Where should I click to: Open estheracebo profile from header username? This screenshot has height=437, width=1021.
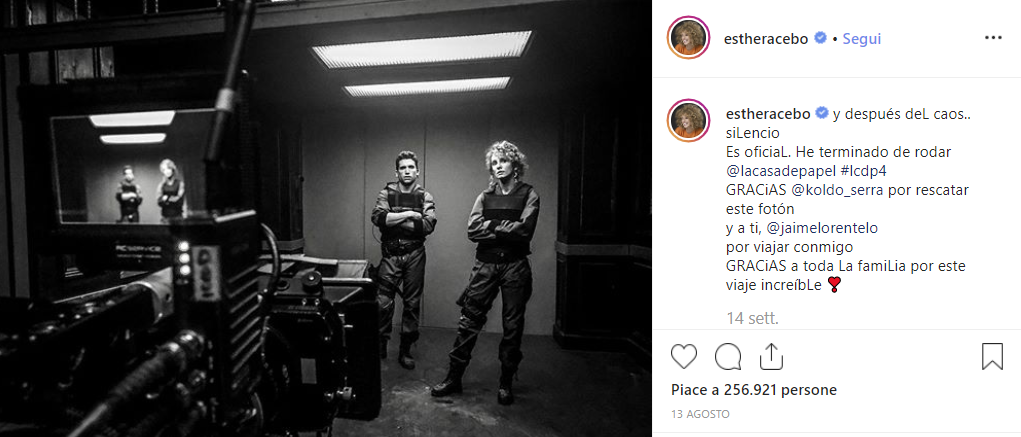(x=766, y=39)
